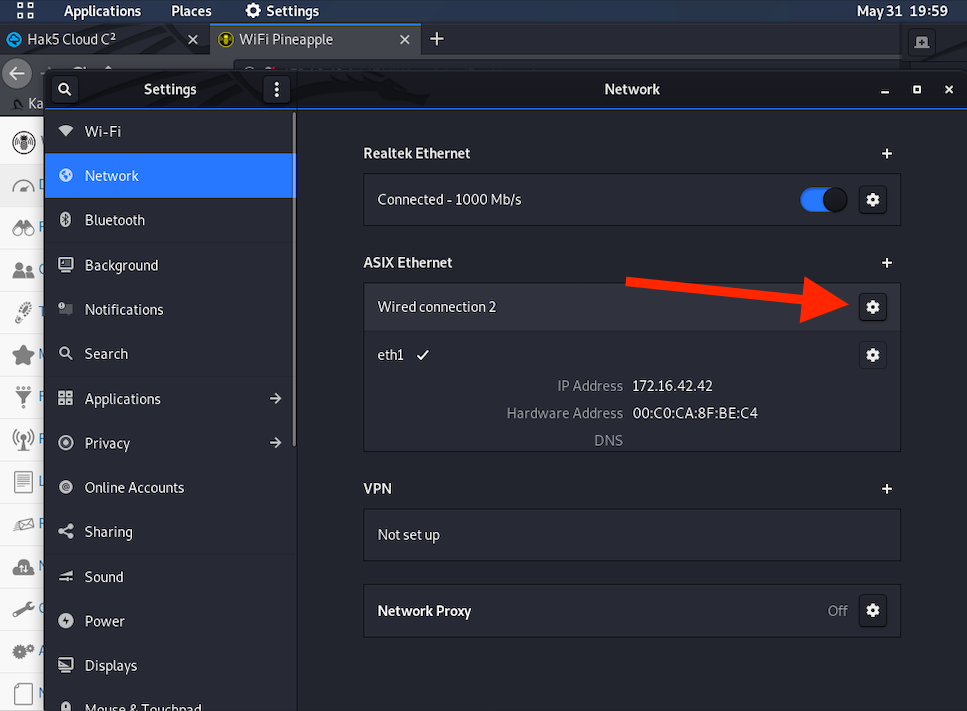967x711 pixels.
Task: Switch to the Hak5 Cloud C² tab
Action: tap(105, 39)
